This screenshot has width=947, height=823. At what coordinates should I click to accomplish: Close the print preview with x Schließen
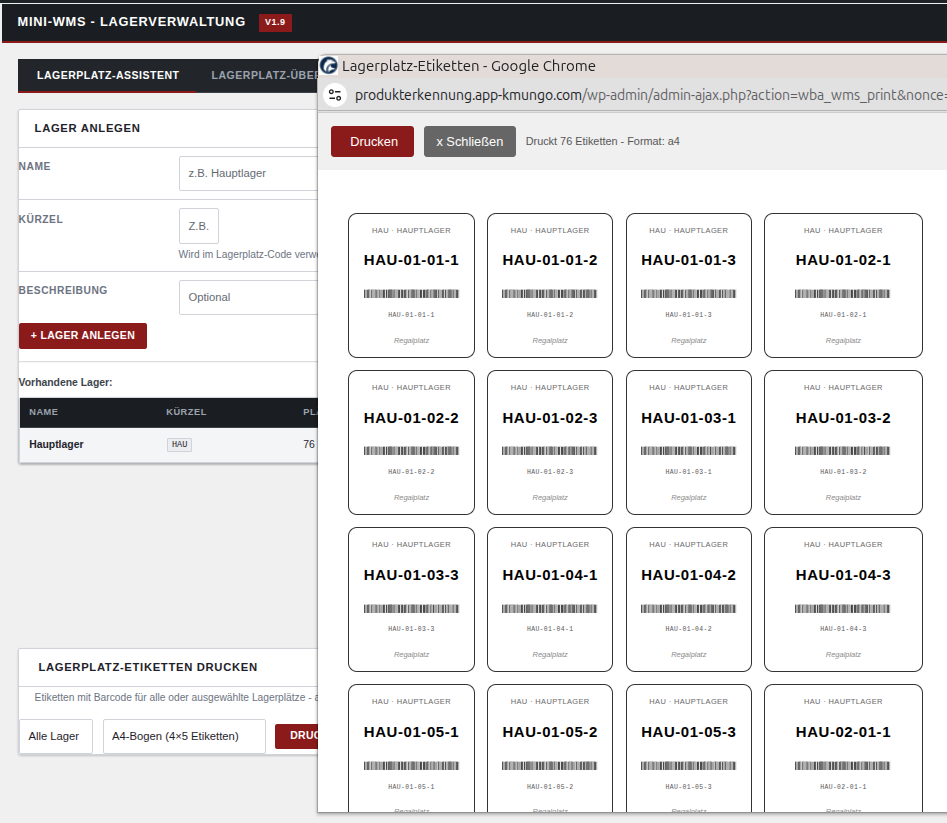coord(469,141)
